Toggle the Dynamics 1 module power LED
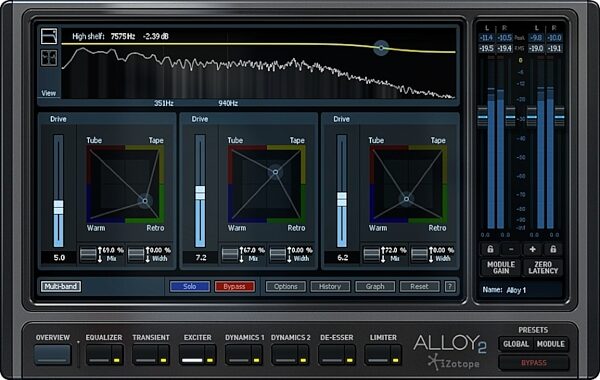 coord(256,360)
